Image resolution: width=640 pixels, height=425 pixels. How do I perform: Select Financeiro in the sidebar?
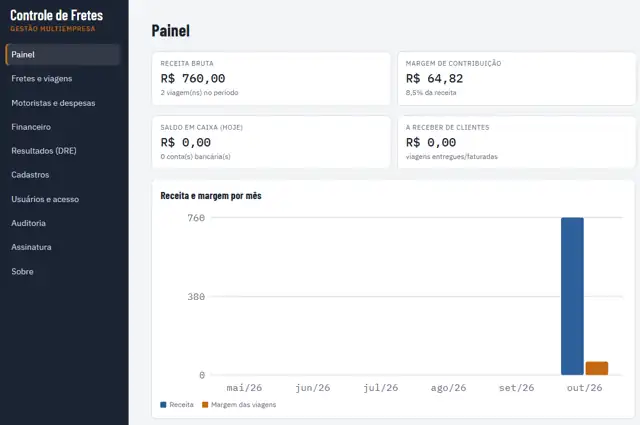[31, 127]
